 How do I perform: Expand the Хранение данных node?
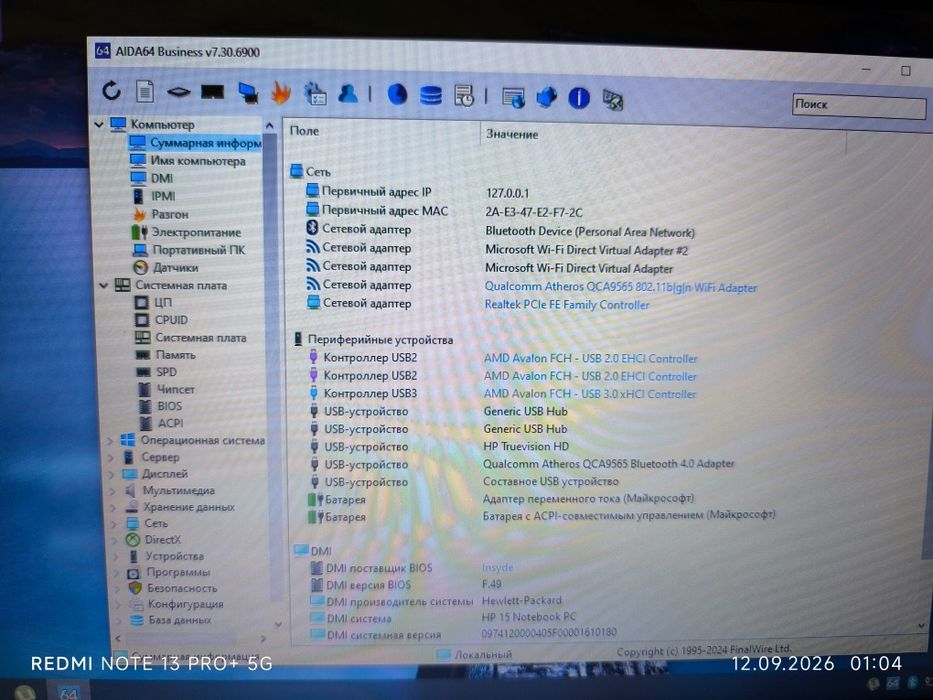[114, 508]
